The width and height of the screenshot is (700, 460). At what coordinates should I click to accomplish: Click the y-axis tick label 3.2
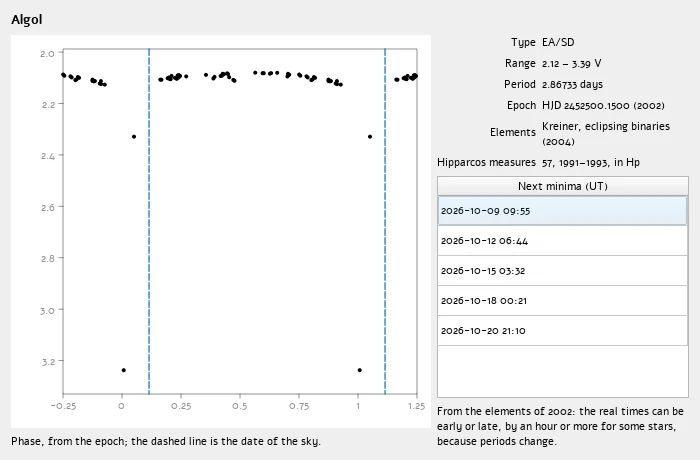(x=47, y=361)
